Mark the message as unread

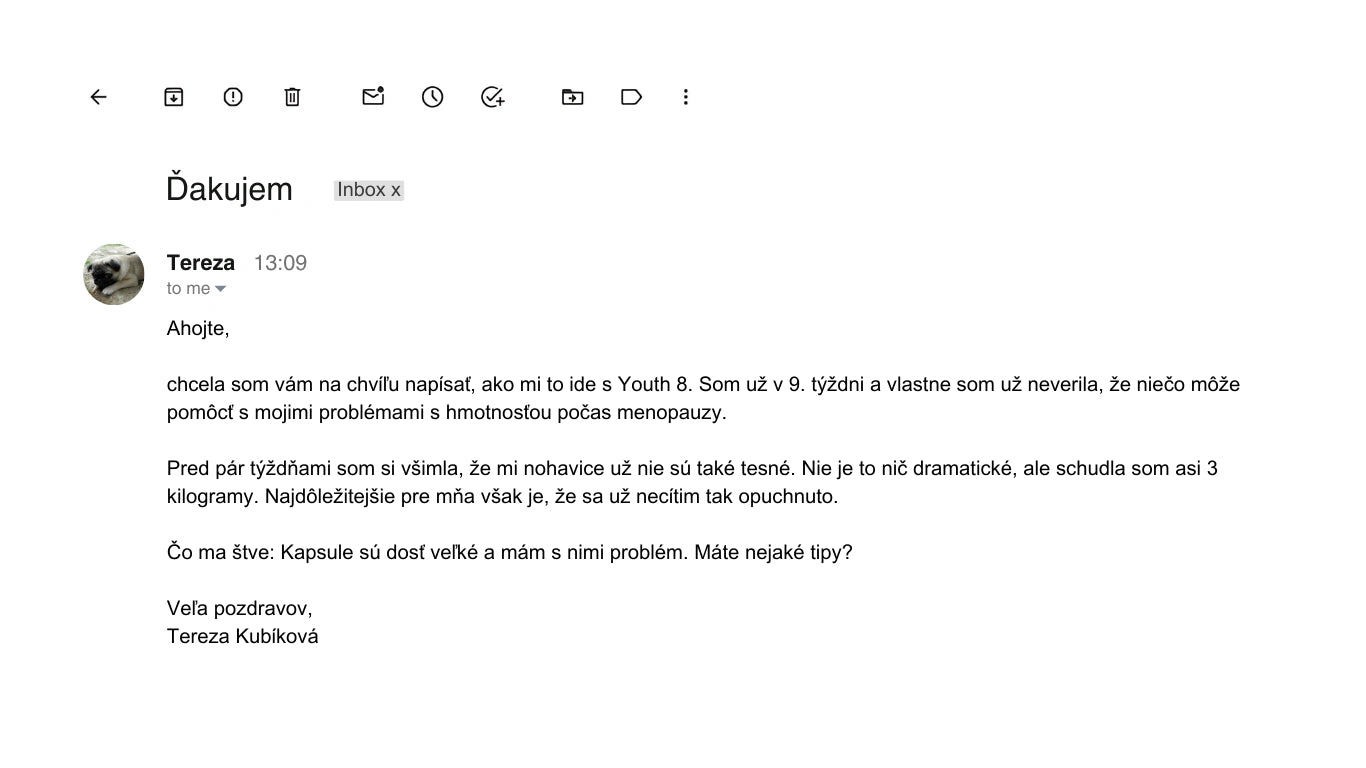[x=373, y=96]
